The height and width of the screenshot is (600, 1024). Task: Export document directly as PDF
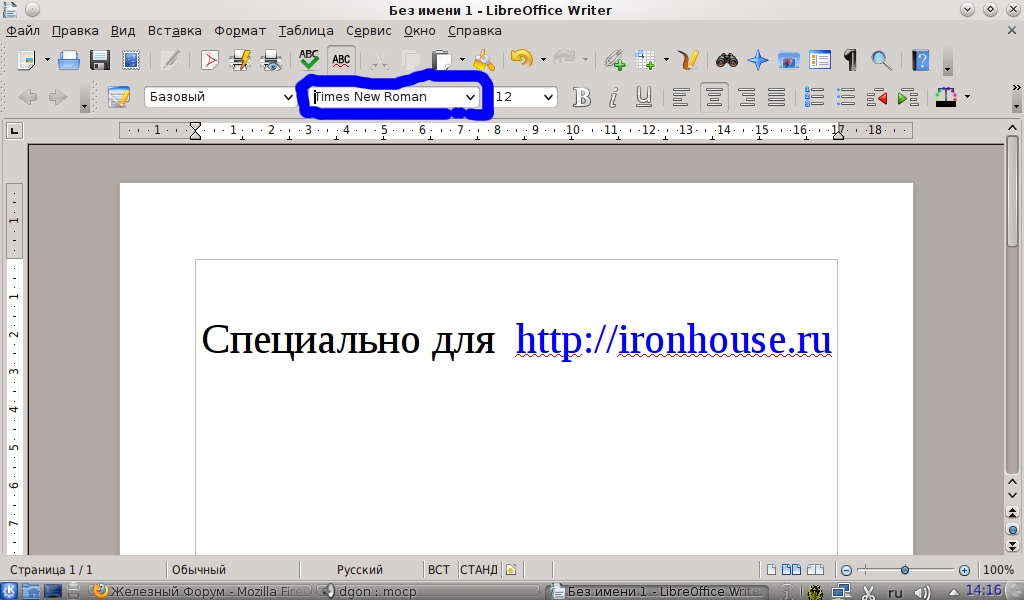[x=210, y=60]
